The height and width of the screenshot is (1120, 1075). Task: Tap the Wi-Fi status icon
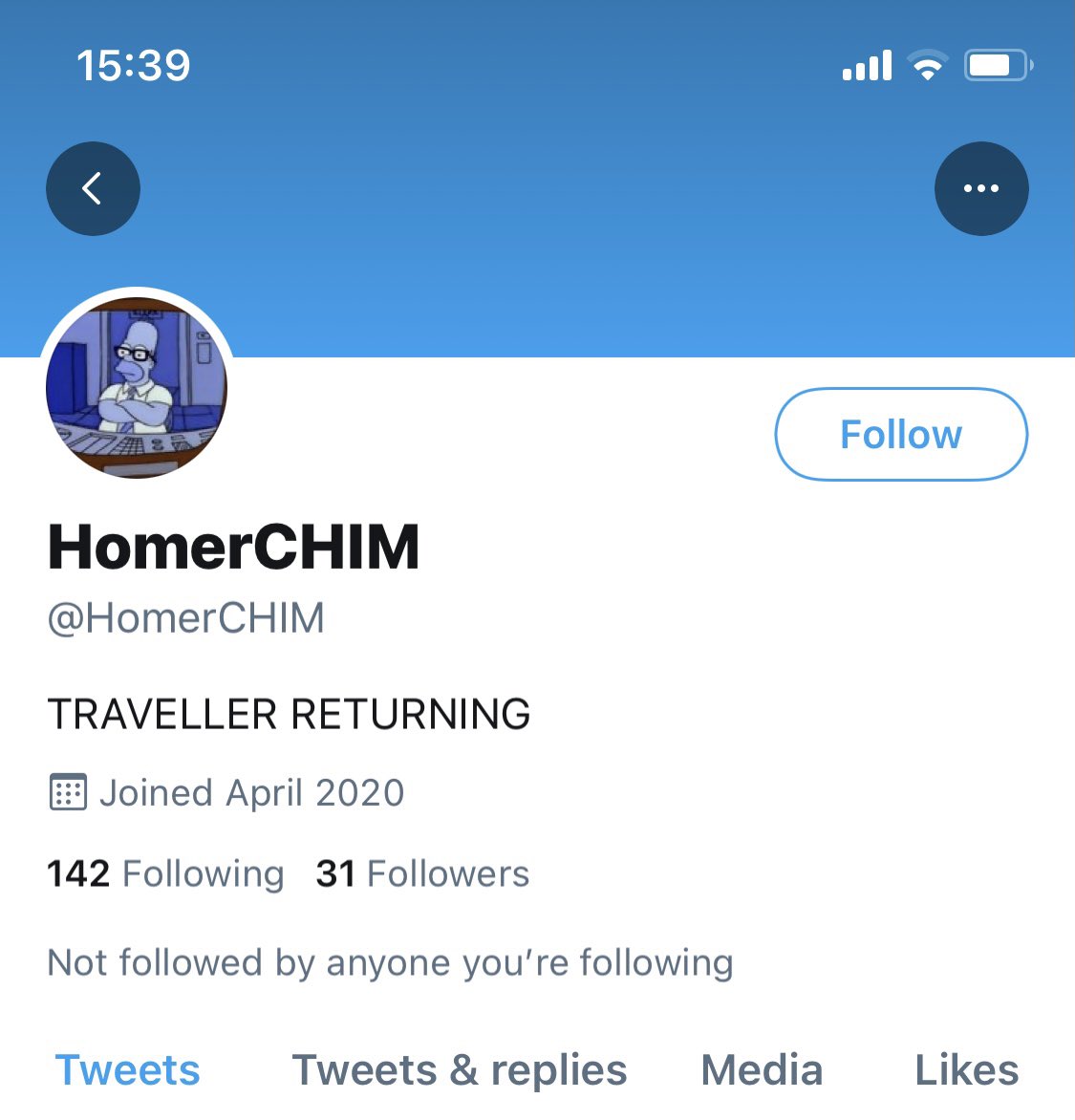pyautogui.click(x=928, y=65)
